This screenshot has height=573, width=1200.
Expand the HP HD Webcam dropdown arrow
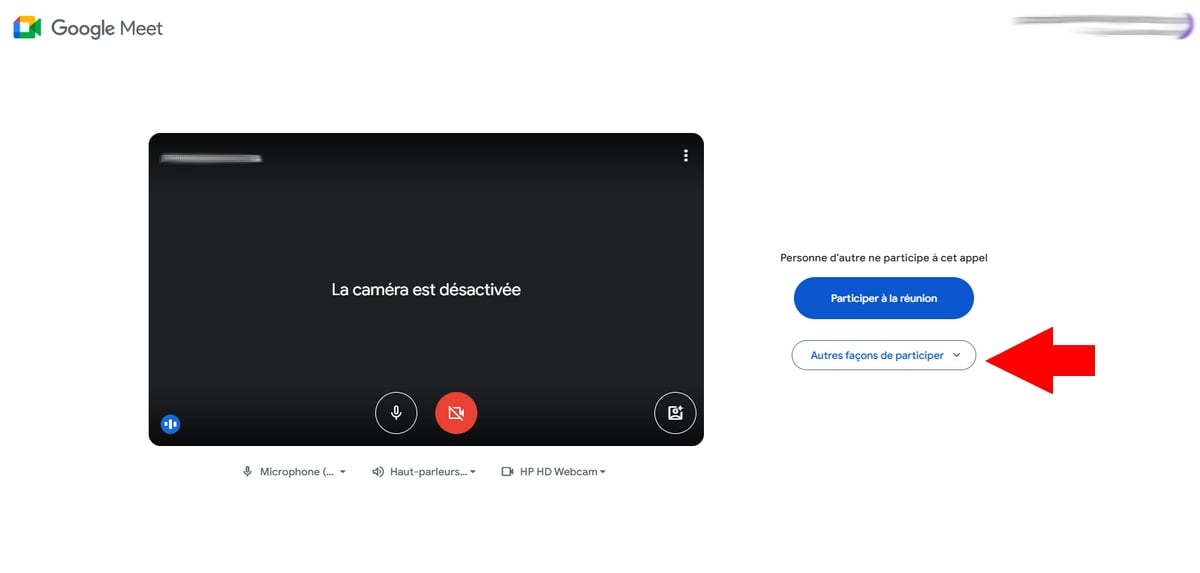pyautogui.click(x=603, y=472)
